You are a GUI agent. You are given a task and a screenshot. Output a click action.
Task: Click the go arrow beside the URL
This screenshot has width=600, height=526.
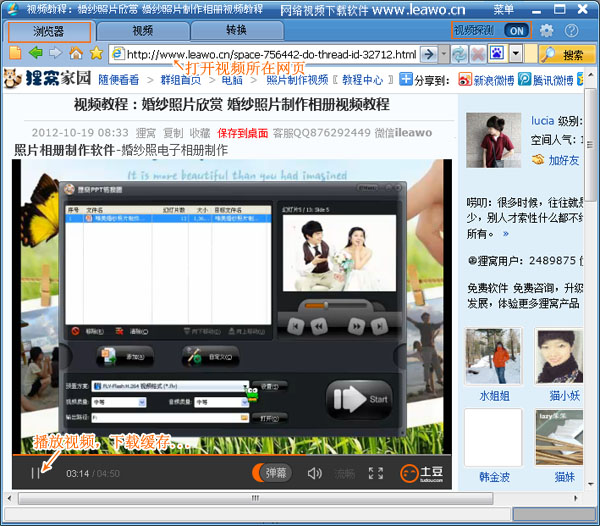point(429,54)
